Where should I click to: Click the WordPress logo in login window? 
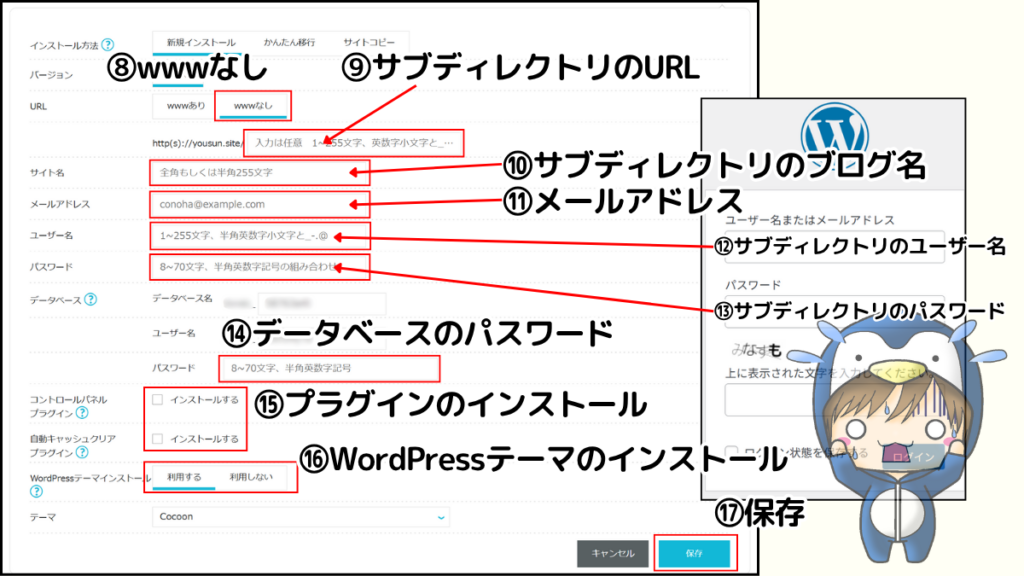point(835,134)
